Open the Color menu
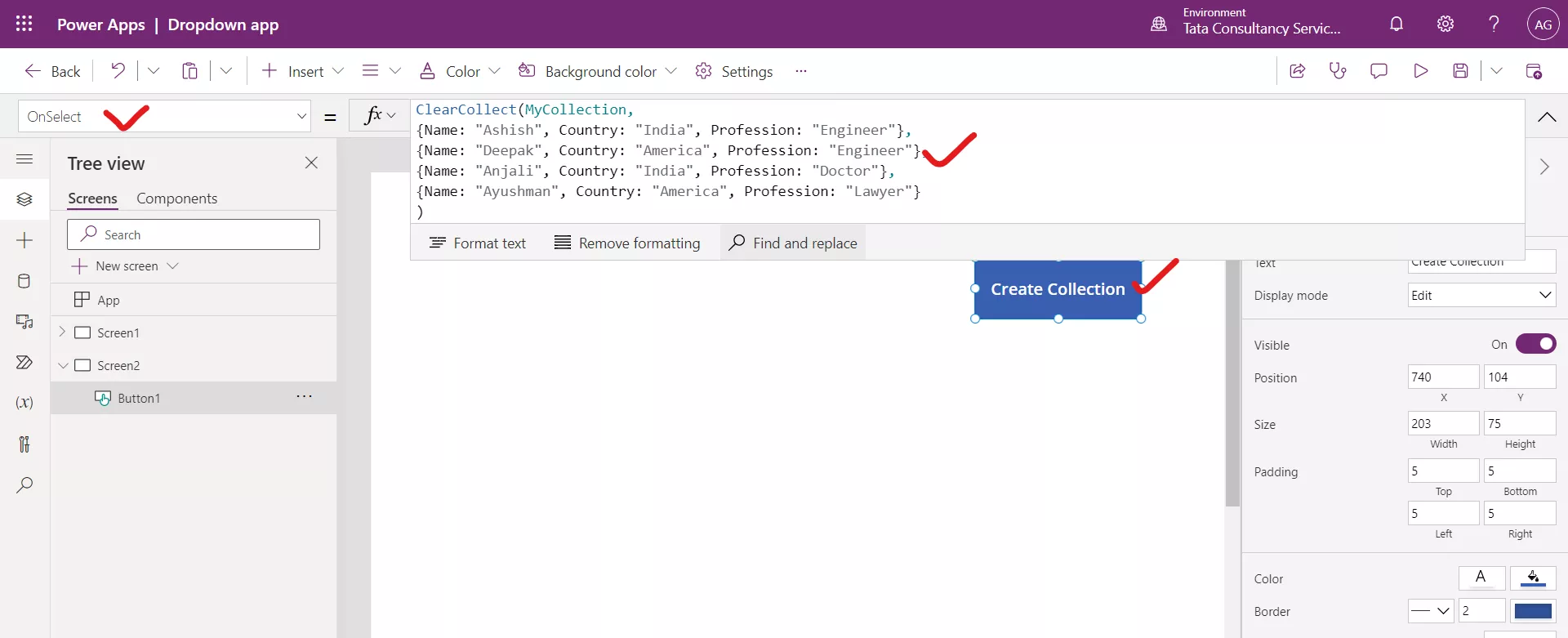 459,71
